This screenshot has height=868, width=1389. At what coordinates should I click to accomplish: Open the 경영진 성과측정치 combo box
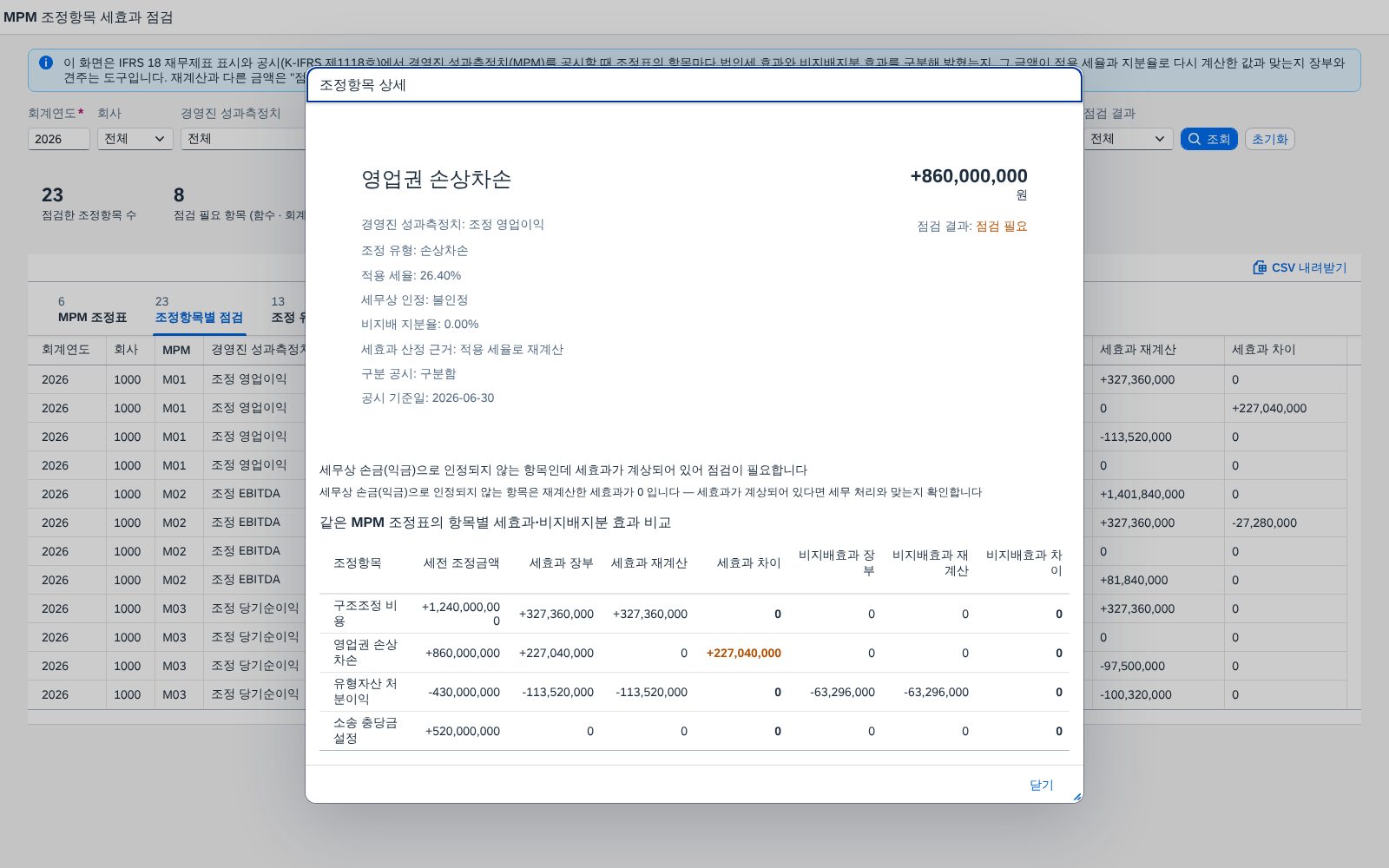[x=243, y=139]
